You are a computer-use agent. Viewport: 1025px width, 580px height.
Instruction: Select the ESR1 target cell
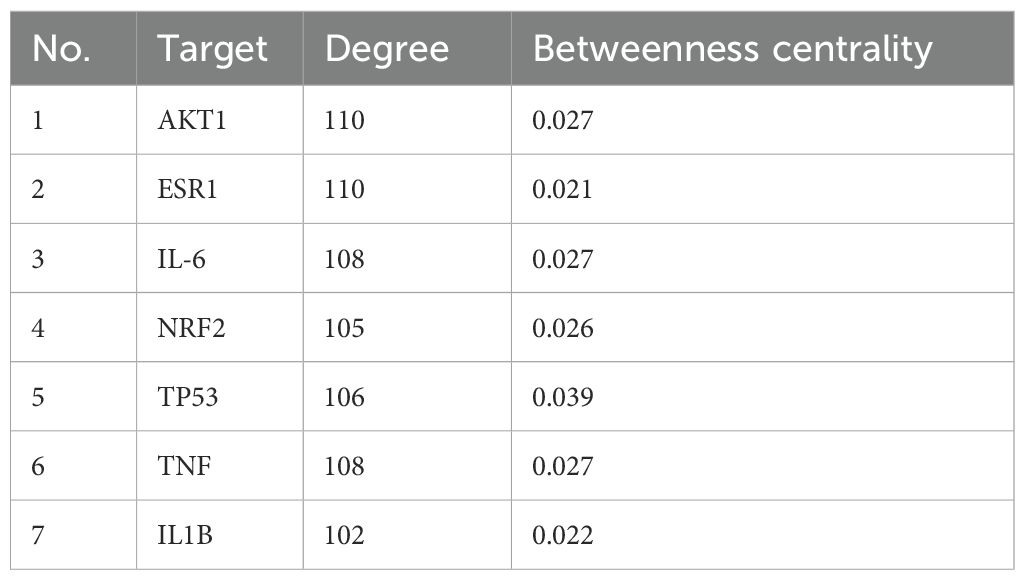[187, 189]
